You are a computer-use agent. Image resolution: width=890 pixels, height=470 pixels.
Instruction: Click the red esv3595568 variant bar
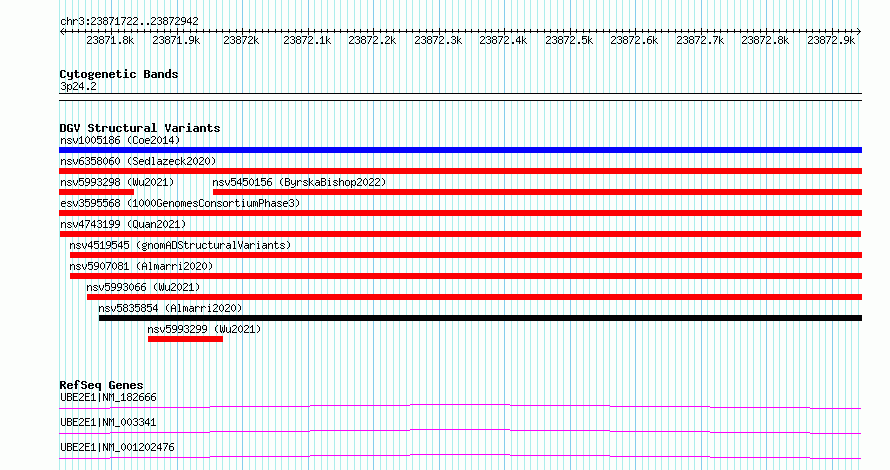[460, 213]
